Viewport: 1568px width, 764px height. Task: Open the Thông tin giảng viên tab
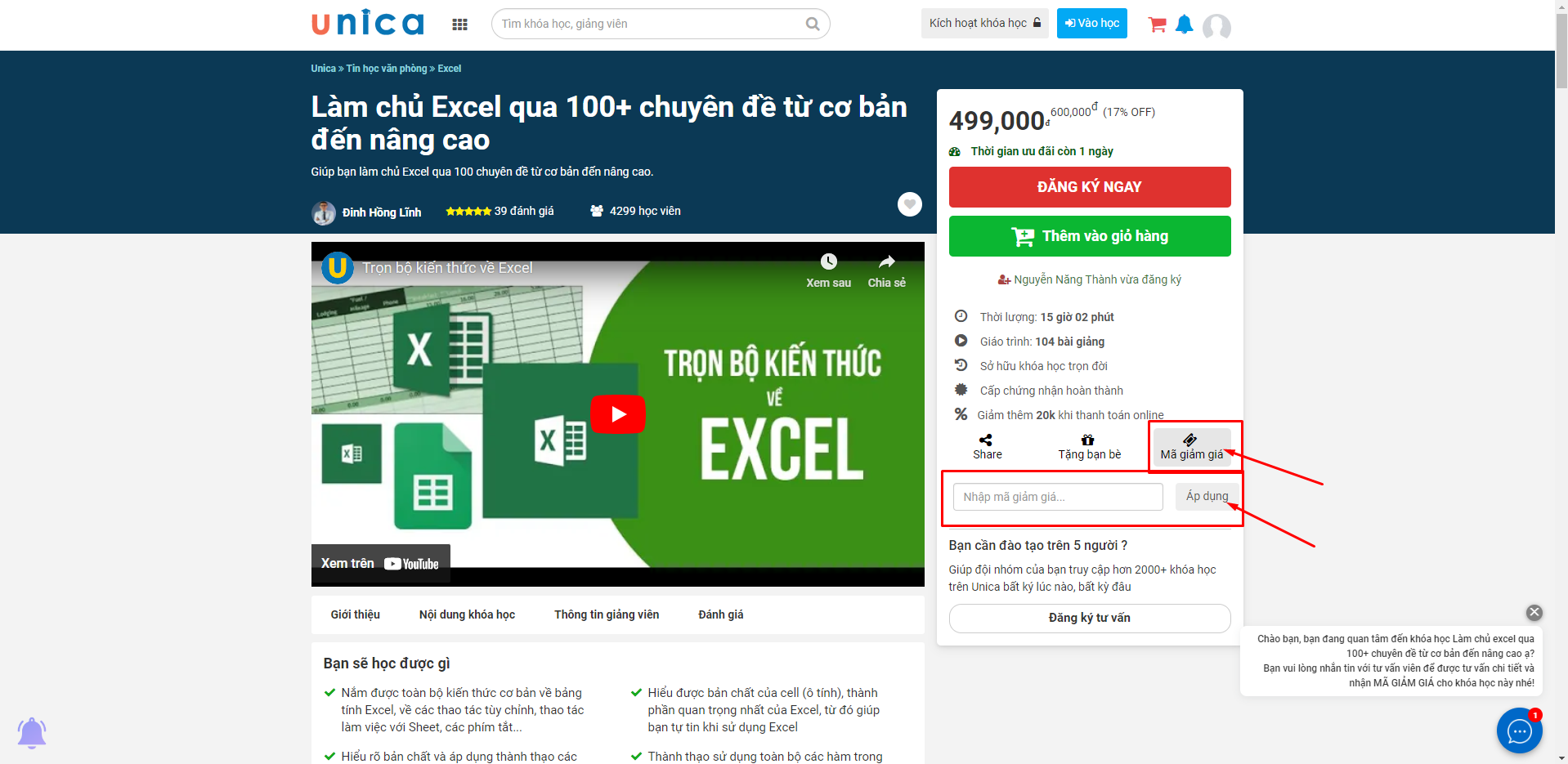(607, 614)
